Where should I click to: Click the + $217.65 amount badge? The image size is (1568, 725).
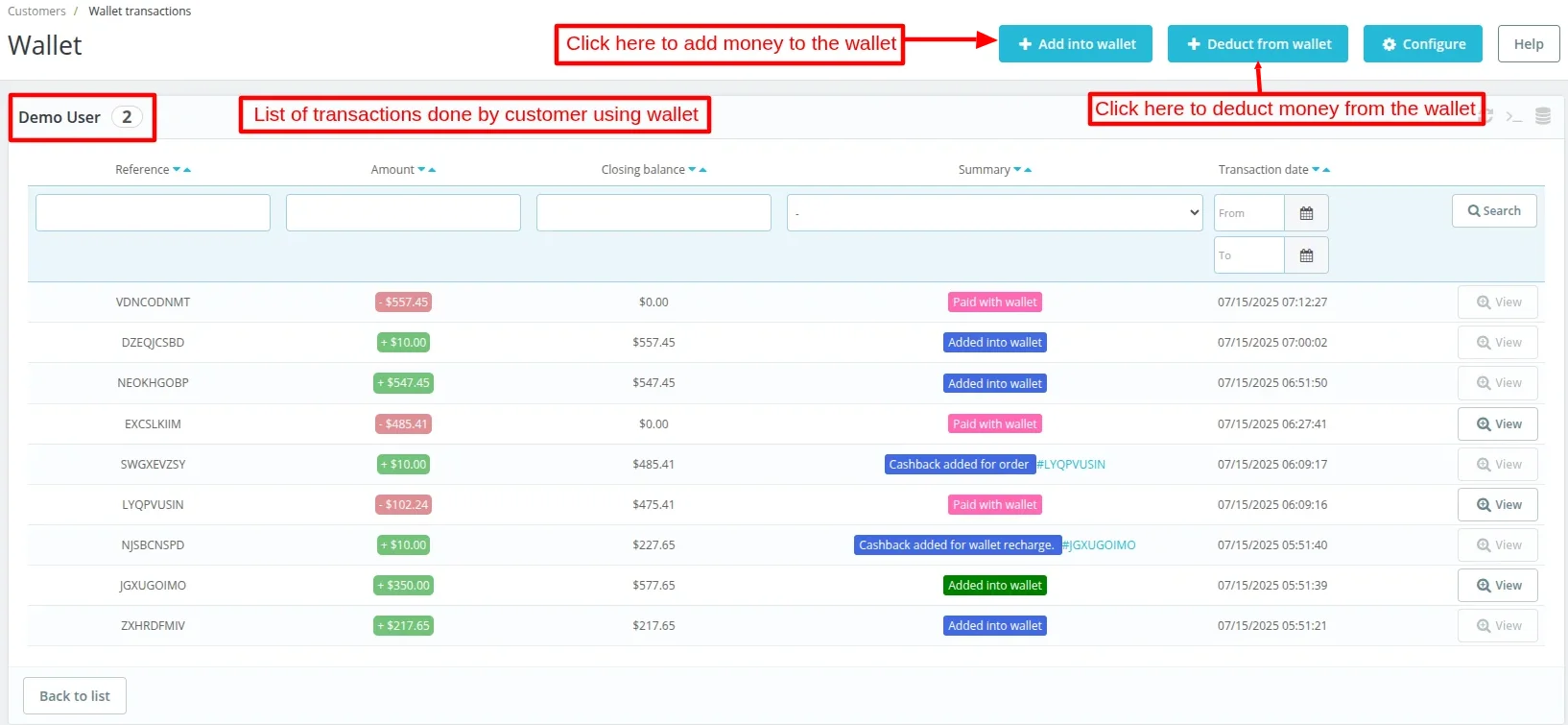[x=403, y=626]
